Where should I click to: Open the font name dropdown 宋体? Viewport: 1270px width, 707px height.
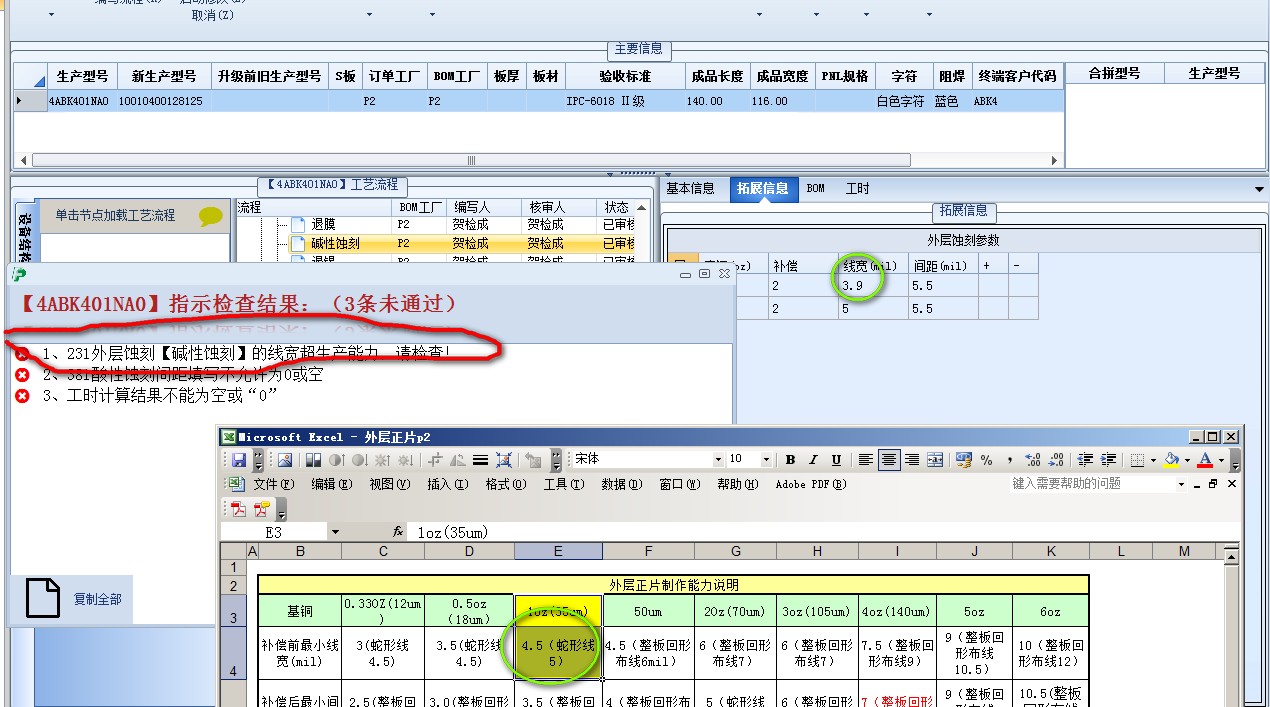click(718, 460)
